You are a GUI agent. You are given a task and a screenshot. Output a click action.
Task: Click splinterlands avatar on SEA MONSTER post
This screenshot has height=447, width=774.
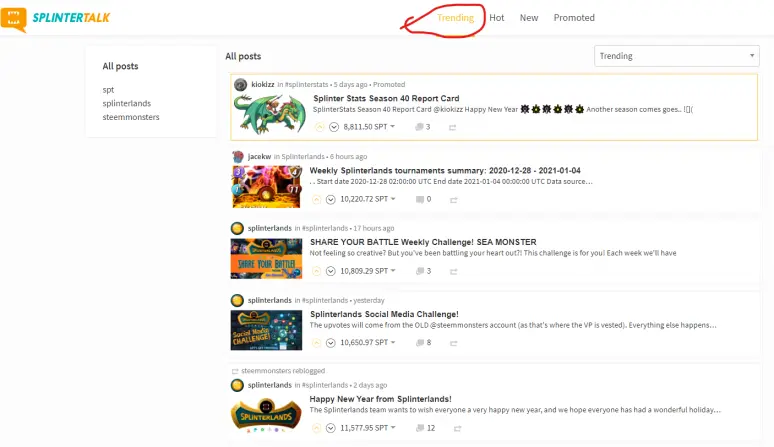[237, 228]
